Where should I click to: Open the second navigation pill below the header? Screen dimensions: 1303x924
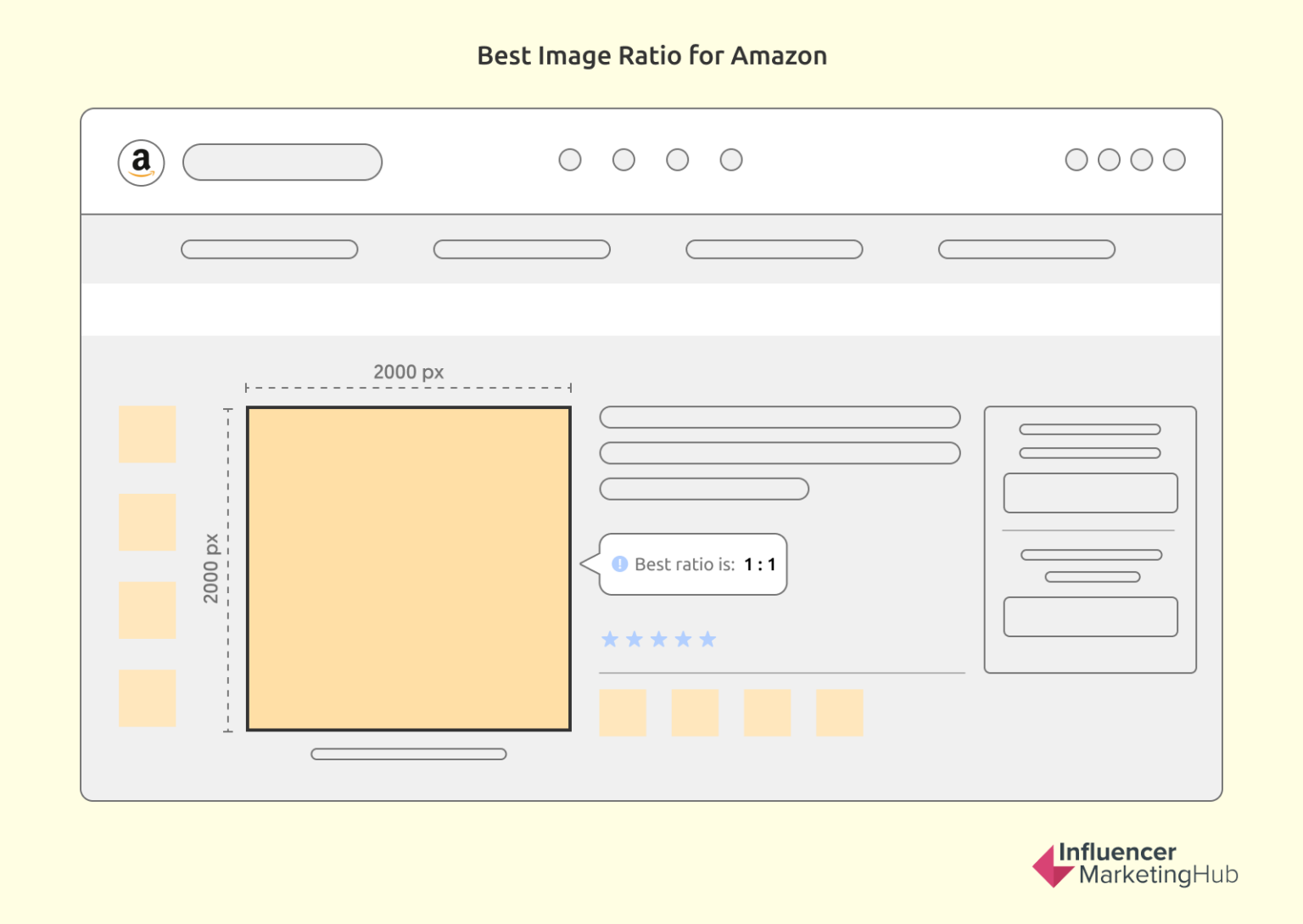522,249
